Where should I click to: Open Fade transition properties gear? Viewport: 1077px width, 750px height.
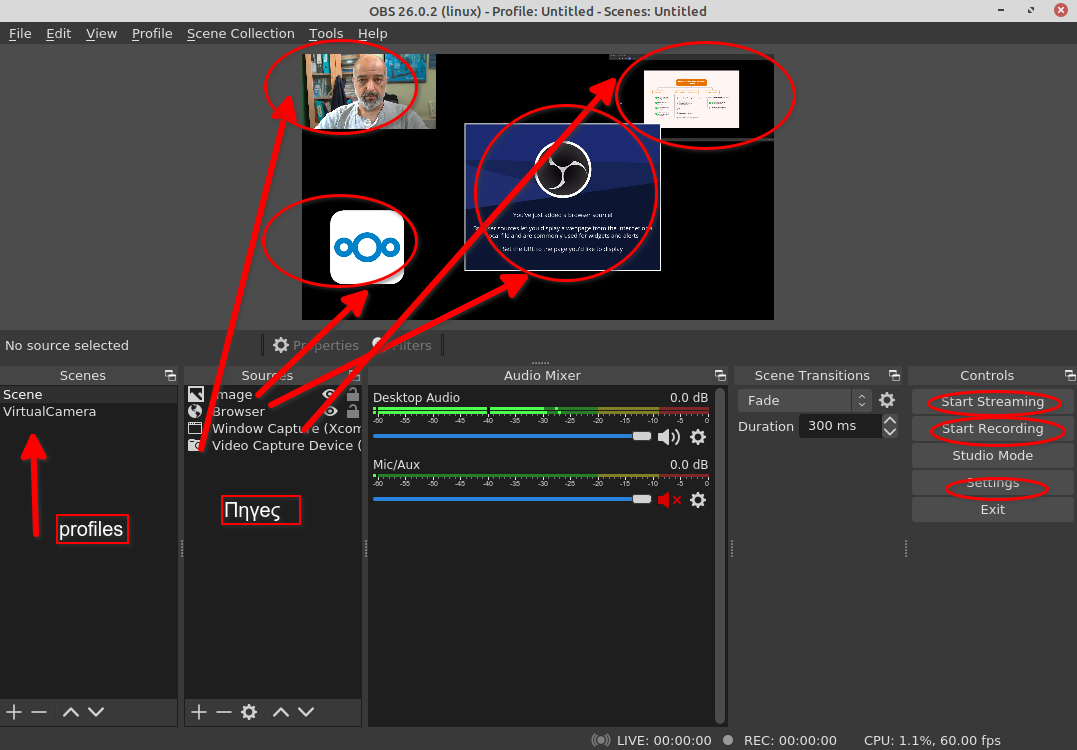coord(887,400)
